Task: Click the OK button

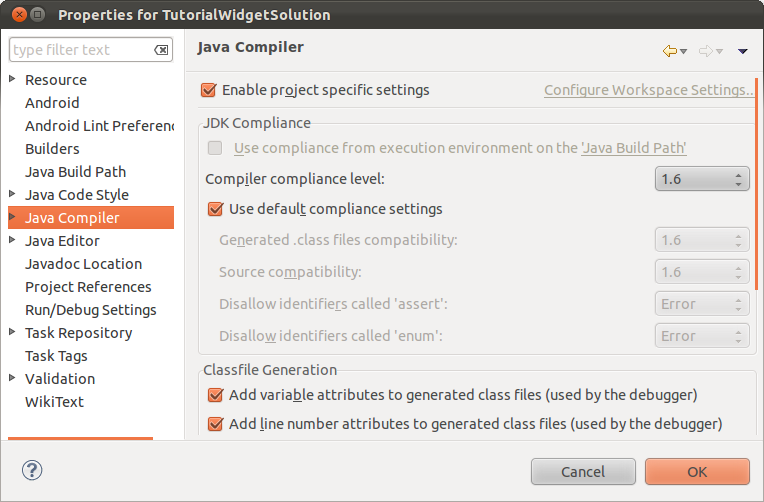Action: [697, 471]
